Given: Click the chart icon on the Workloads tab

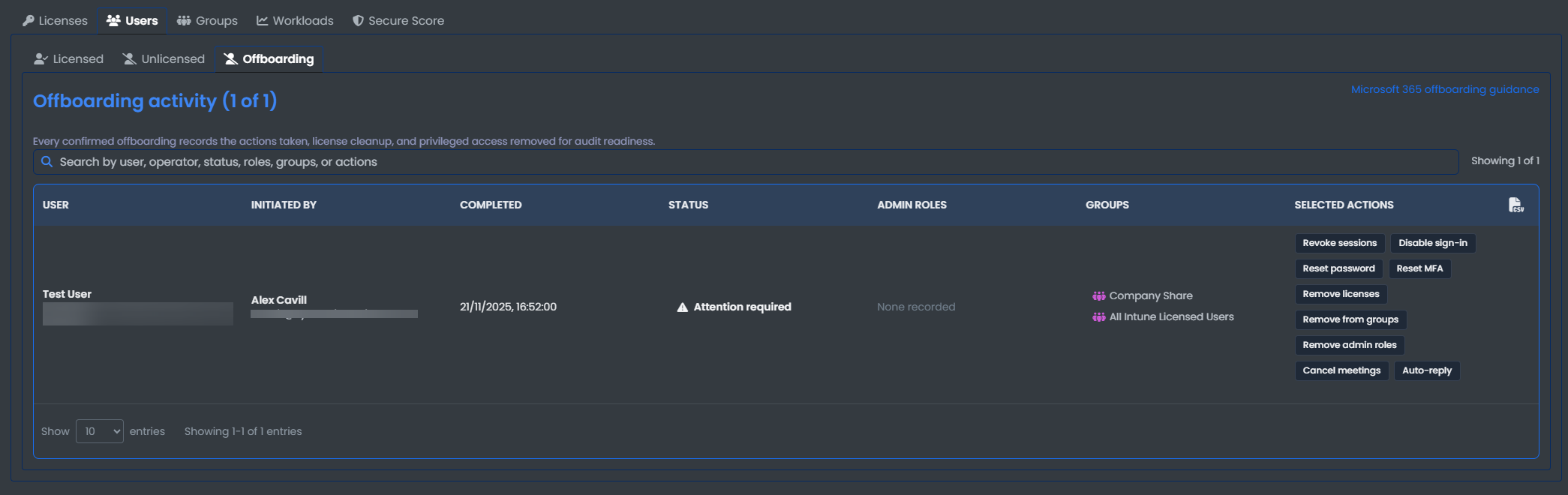Looking at the screenshot, I should pos(263,21).
